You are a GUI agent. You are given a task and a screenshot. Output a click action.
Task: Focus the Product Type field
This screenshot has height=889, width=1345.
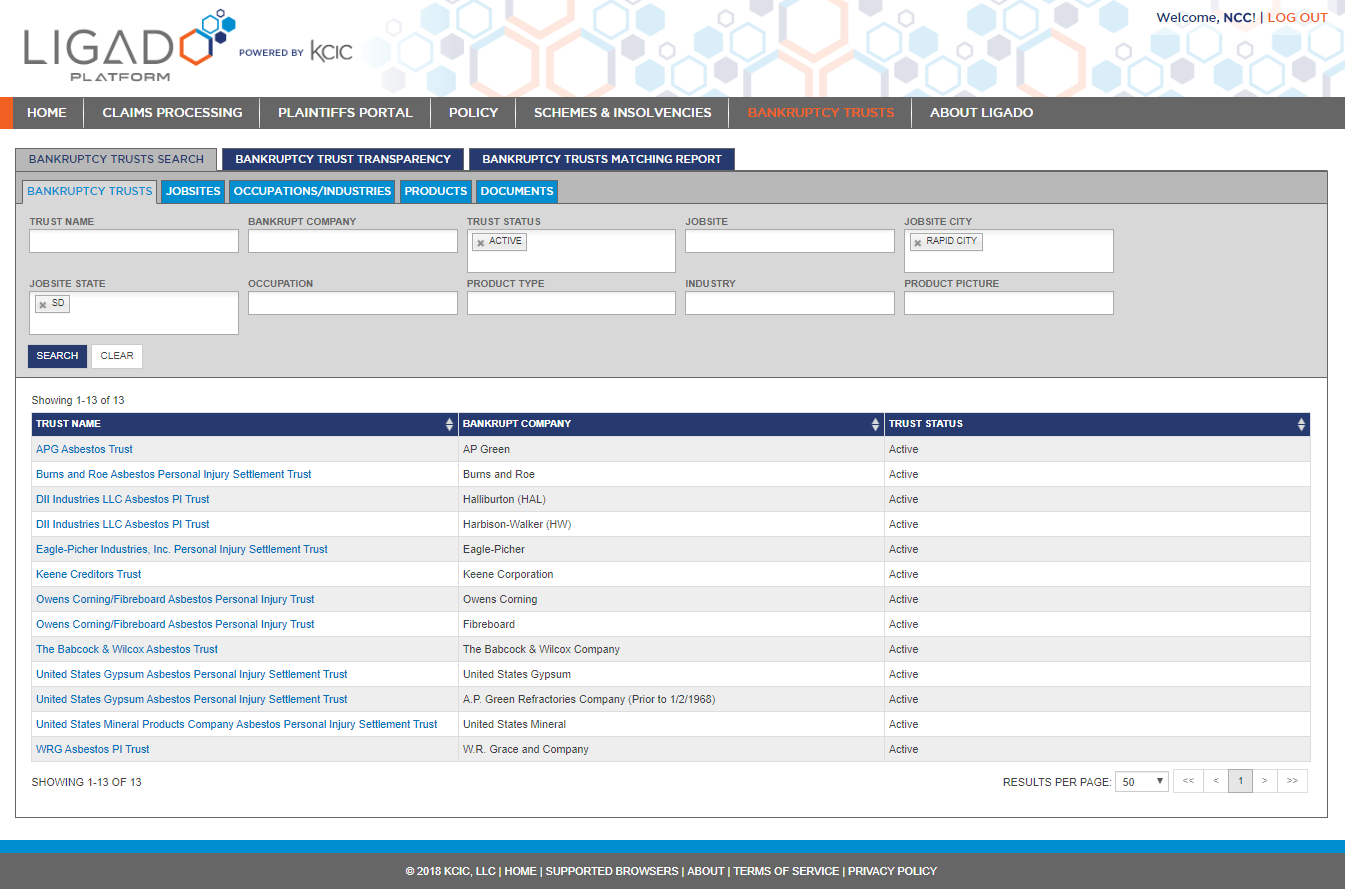pos(571,303)
